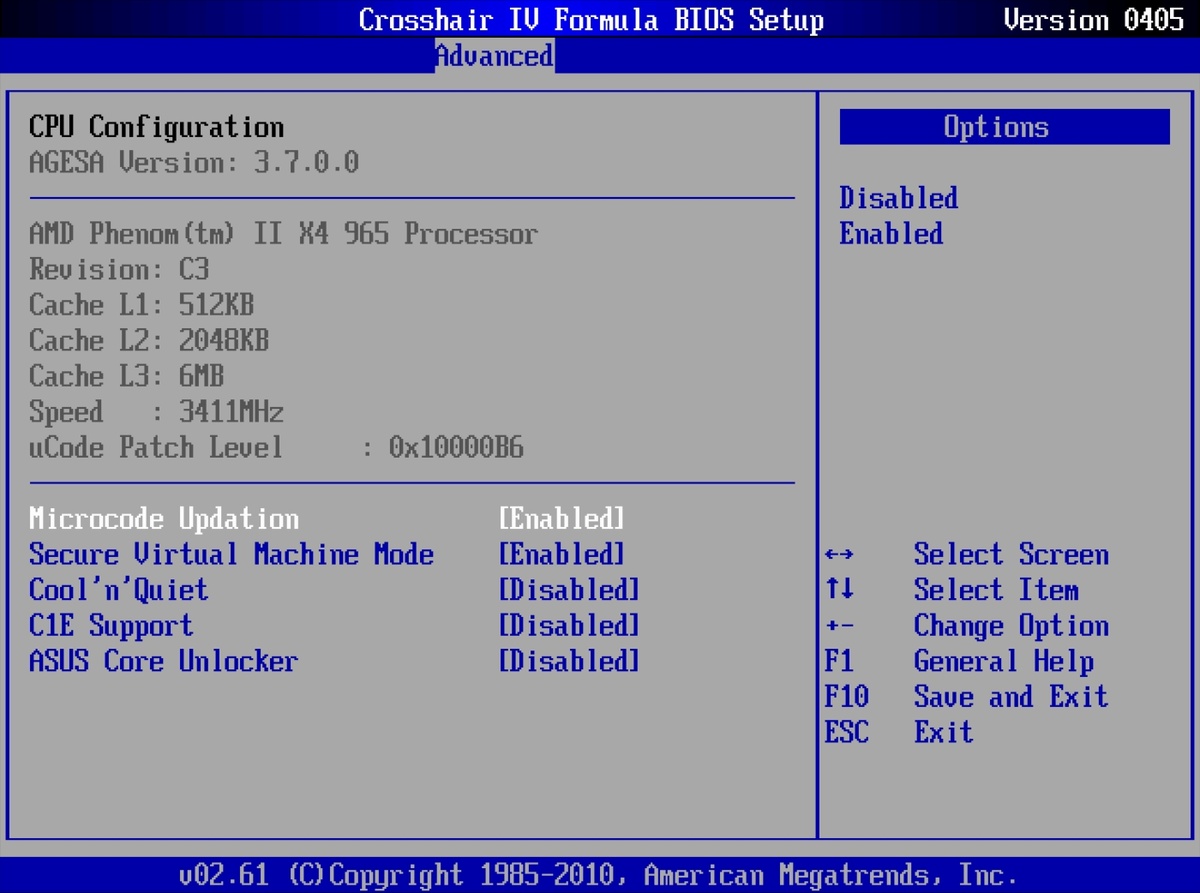Select the Microcode Updation menu item
Screen dimensions: 1200x893
[x=164, y=519]
